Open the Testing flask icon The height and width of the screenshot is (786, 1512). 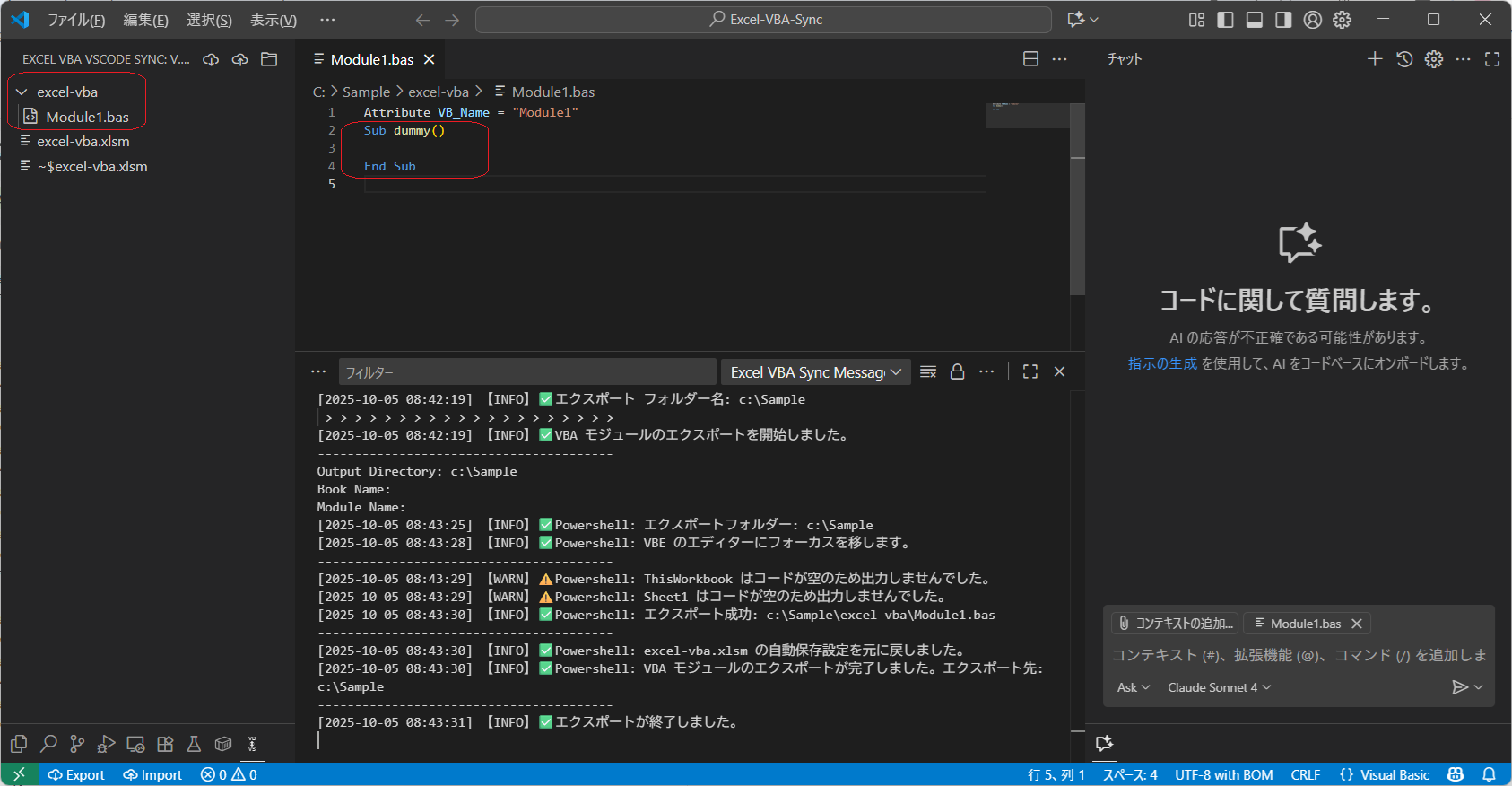click(194, 744)
